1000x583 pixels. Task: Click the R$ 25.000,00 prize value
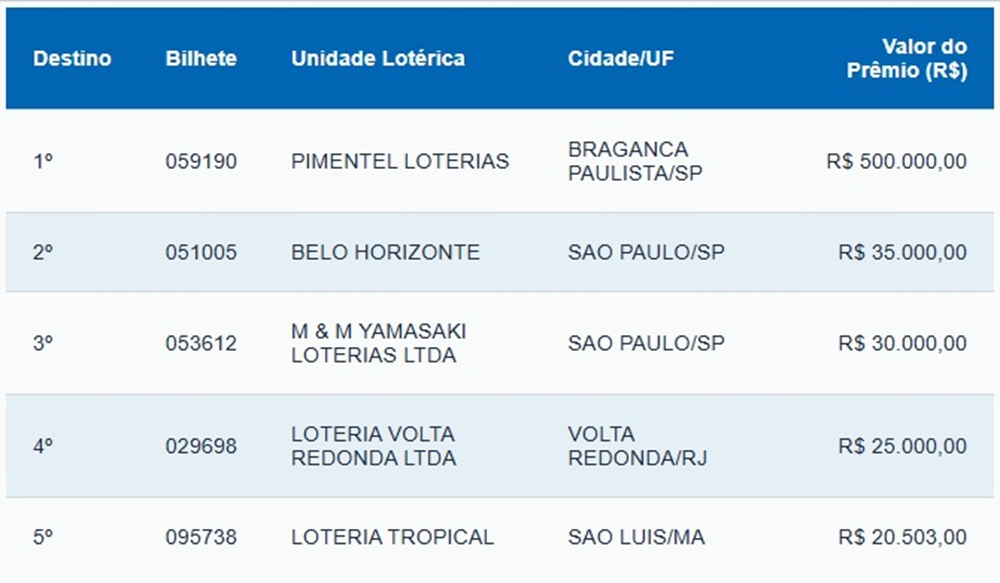(902, 446)
